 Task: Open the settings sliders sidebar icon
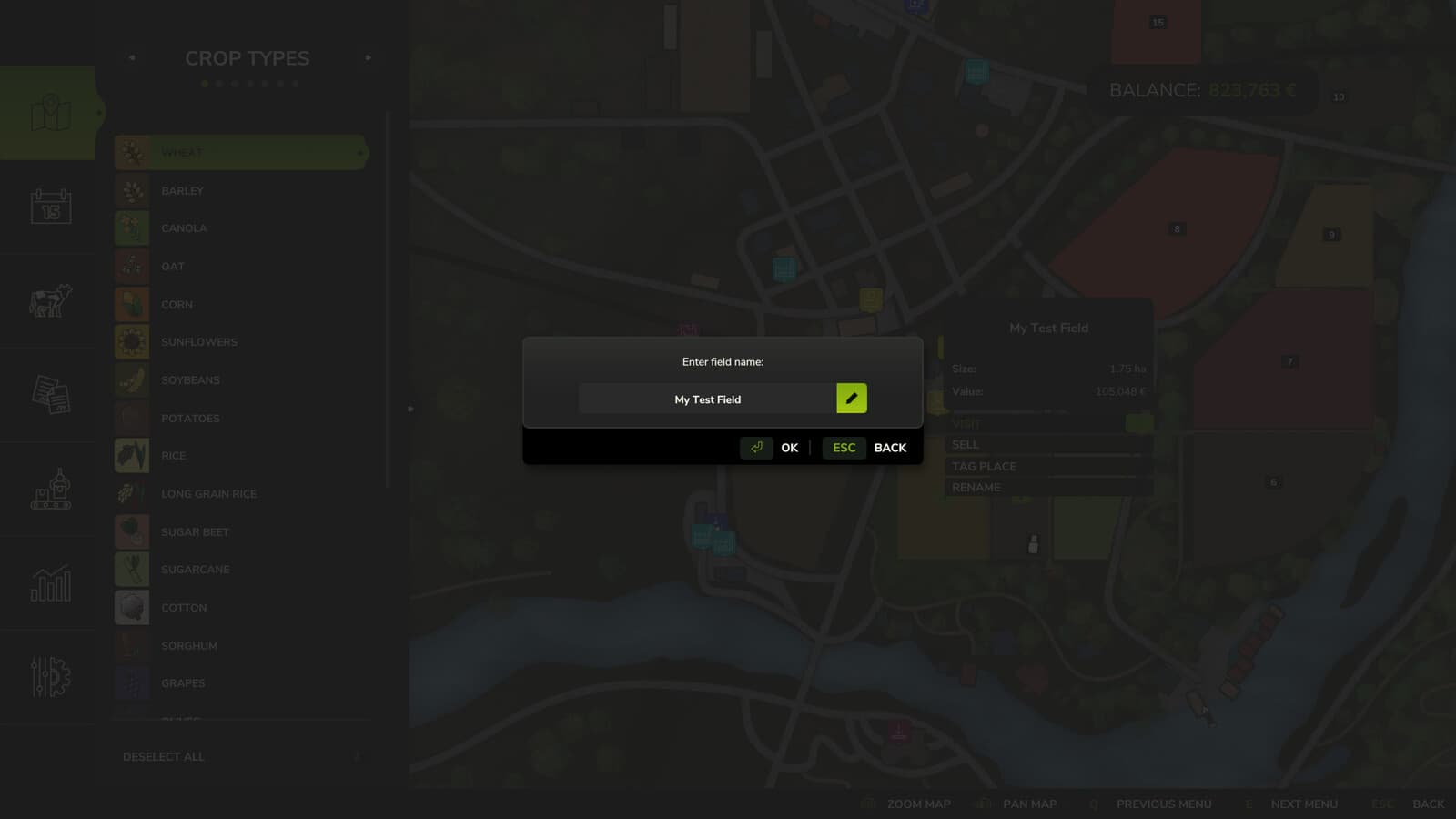pos(51,677)
